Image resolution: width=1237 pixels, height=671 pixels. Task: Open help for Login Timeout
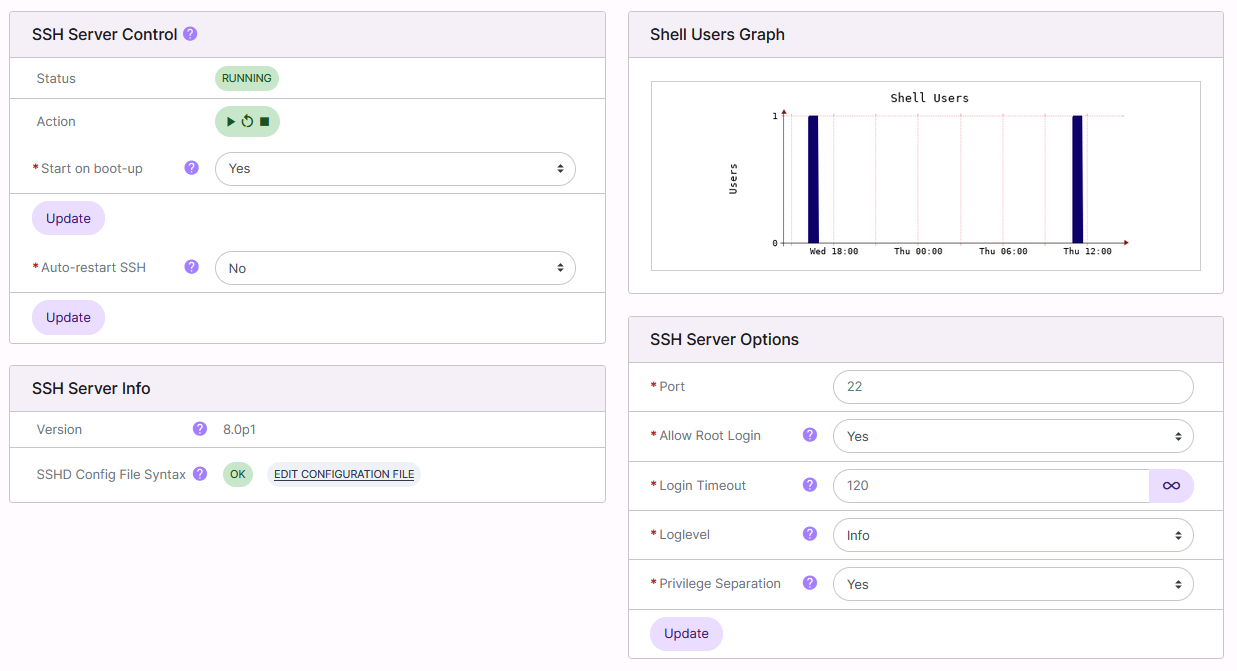(809, 484)
